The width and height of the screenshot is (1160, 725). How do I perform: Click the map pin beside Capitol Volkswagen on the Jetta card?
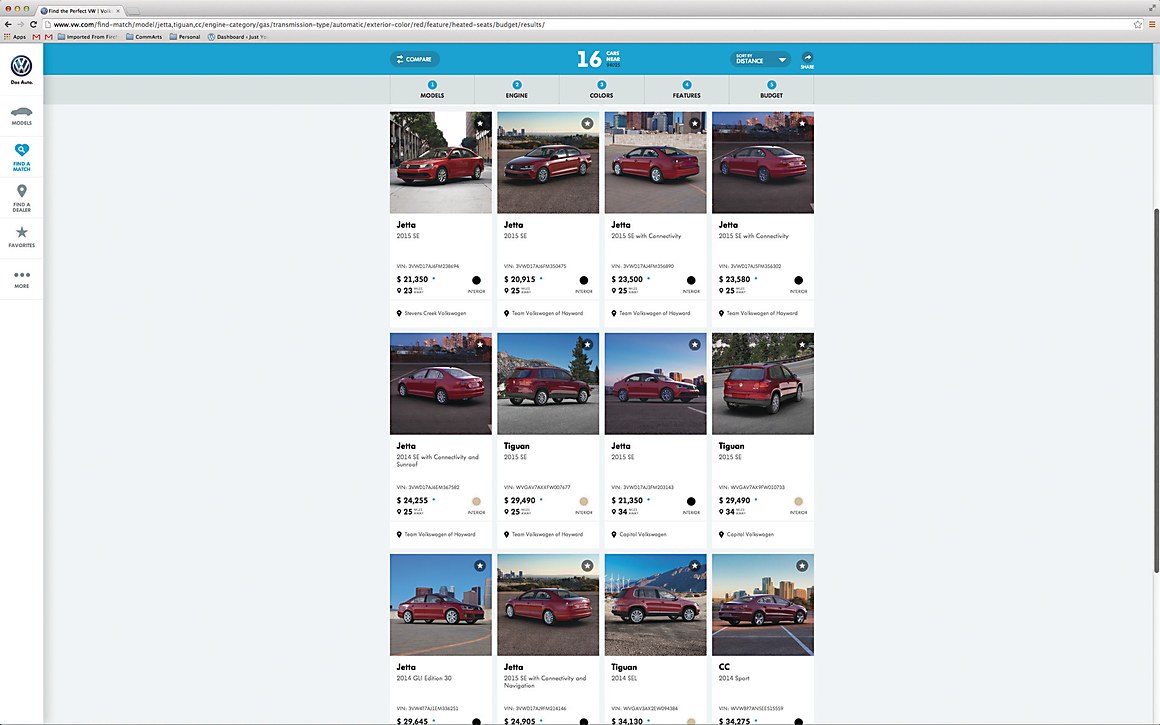coord(614,534)
